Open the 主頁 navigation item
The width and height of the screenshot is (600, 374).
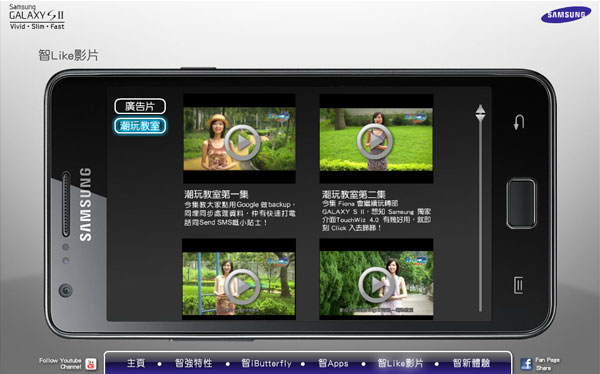[x=136, y=363]
